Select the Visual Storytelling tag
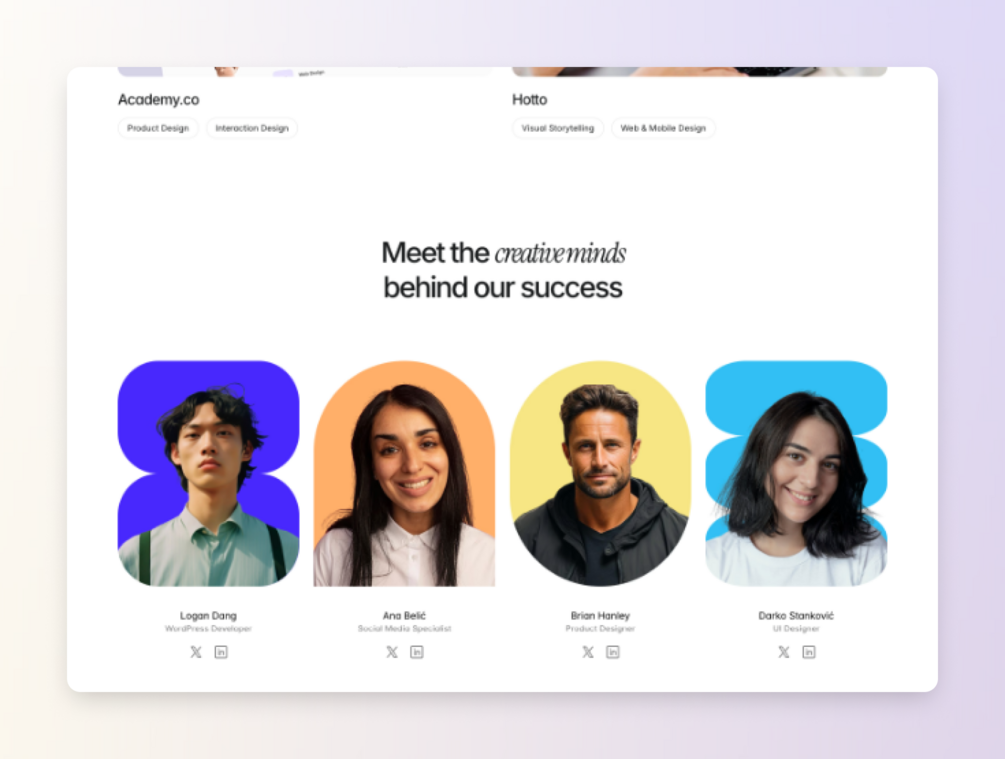Image resolution: width=1005 pixels, height=759 pixels. pyautogui.click(x=558, y=128)
